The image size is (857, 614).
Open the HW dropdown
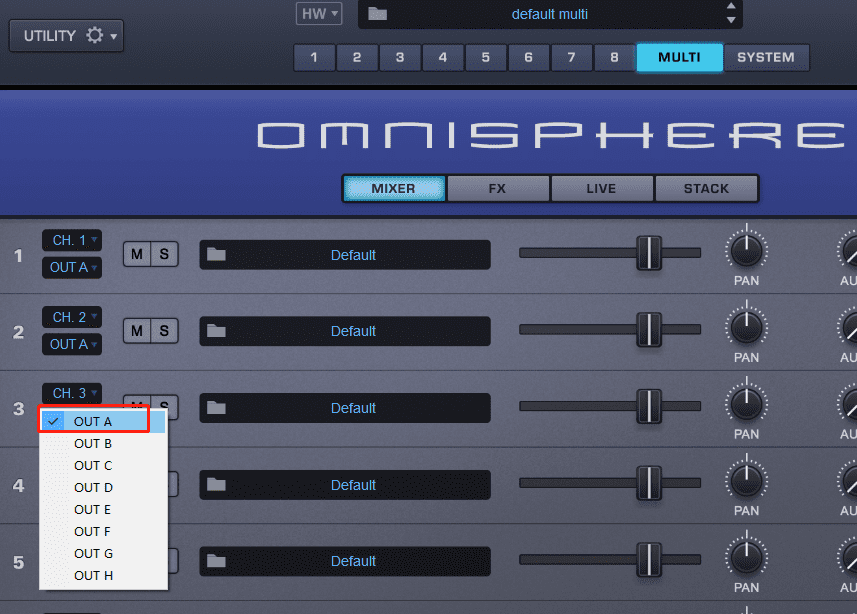click(x=319, y=14)
